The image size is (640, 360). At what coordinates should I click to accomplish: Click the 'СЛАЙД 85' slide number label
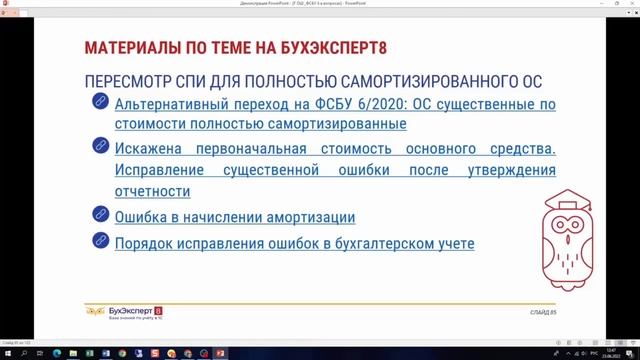(x=543, y=312)
